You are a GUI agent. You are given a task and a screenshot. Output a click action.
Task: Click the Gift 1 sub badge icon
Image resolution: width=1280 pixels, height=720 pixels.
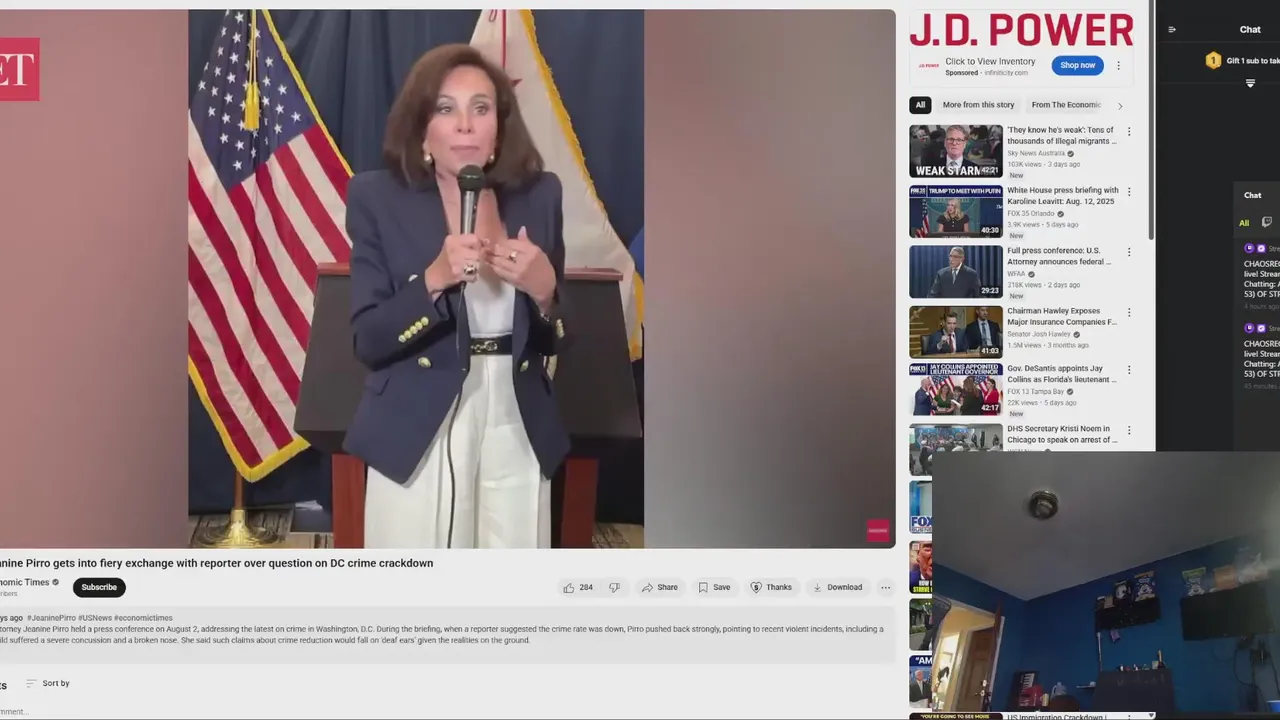[1213, 60]
